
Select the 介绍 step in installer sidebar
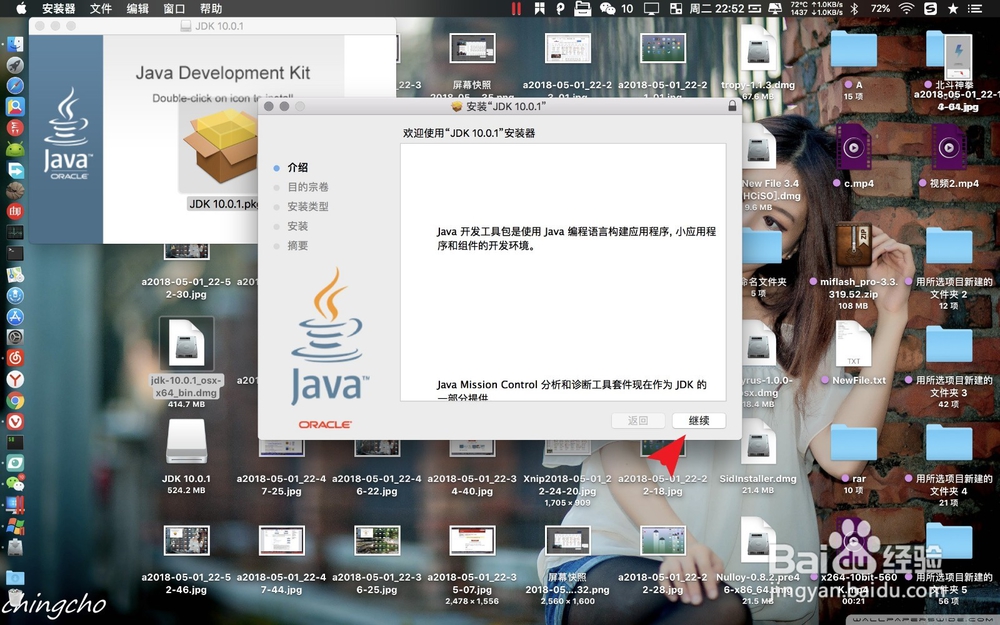click(298, 167)
